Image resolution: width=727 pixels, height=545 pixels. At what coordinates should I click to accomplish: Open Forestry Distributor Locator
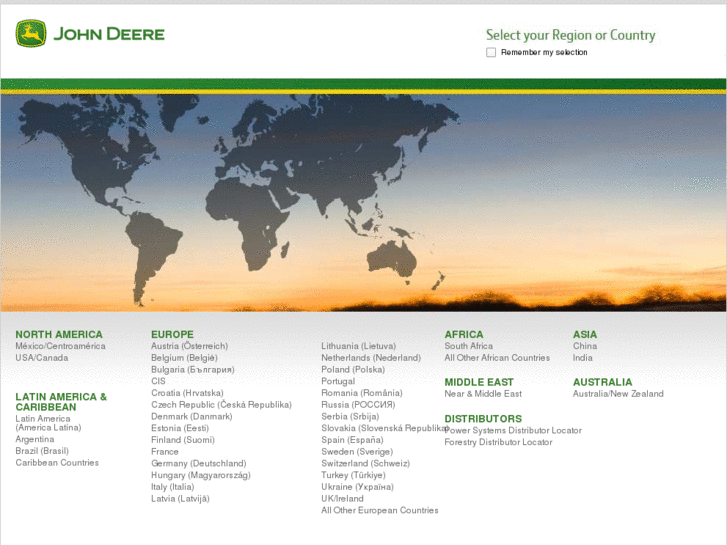(x=498, y=442)
